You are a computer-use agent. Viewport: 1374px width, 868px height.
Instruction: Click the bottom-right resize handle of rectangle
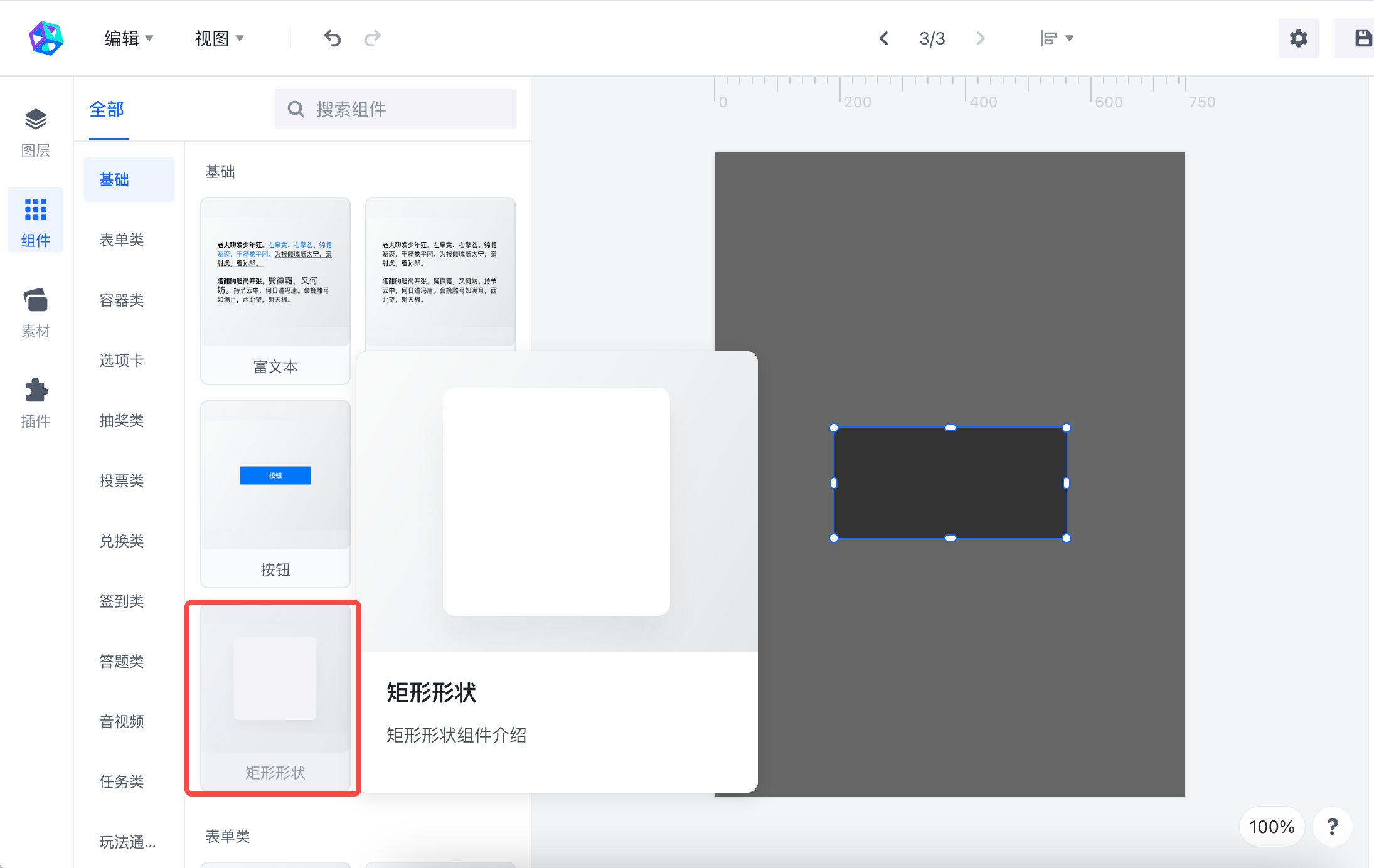pyautogui.click(x=1067, y=538)
